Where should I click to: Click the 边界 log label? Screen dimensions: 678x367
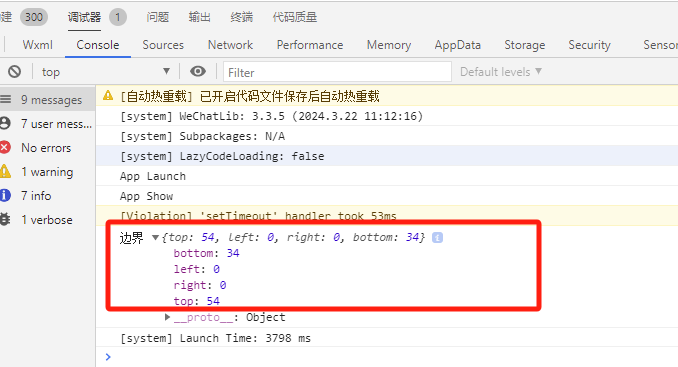tap(131, 238)
